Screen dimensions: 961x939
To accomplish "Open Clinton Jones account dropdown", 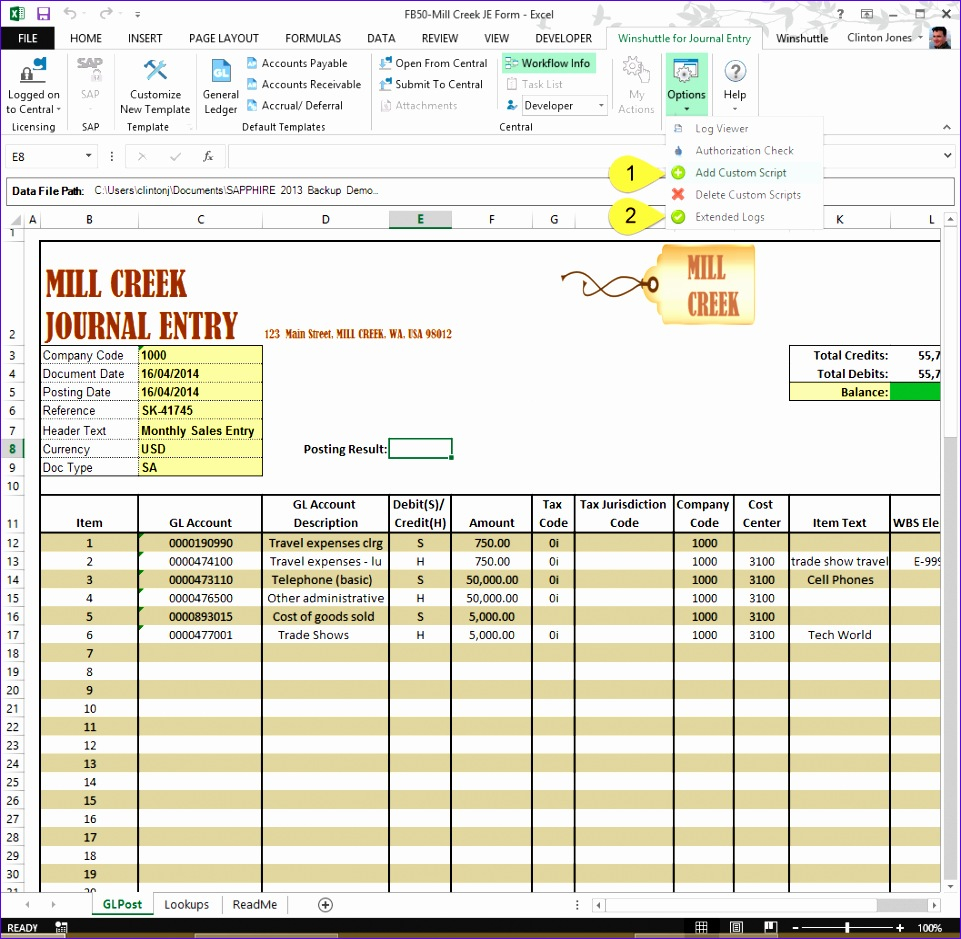I will 885,37.
